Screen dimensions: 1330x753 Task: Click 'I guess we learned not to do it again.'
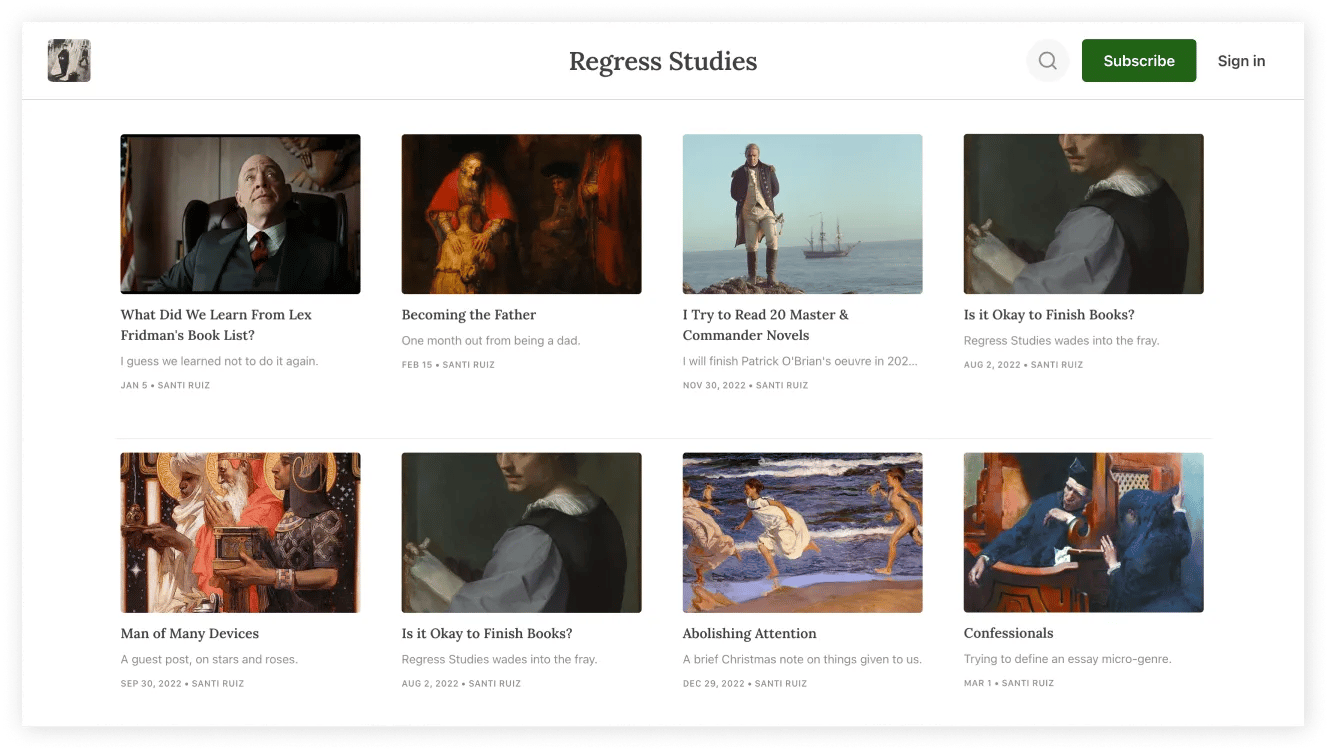tap(219, 361)
